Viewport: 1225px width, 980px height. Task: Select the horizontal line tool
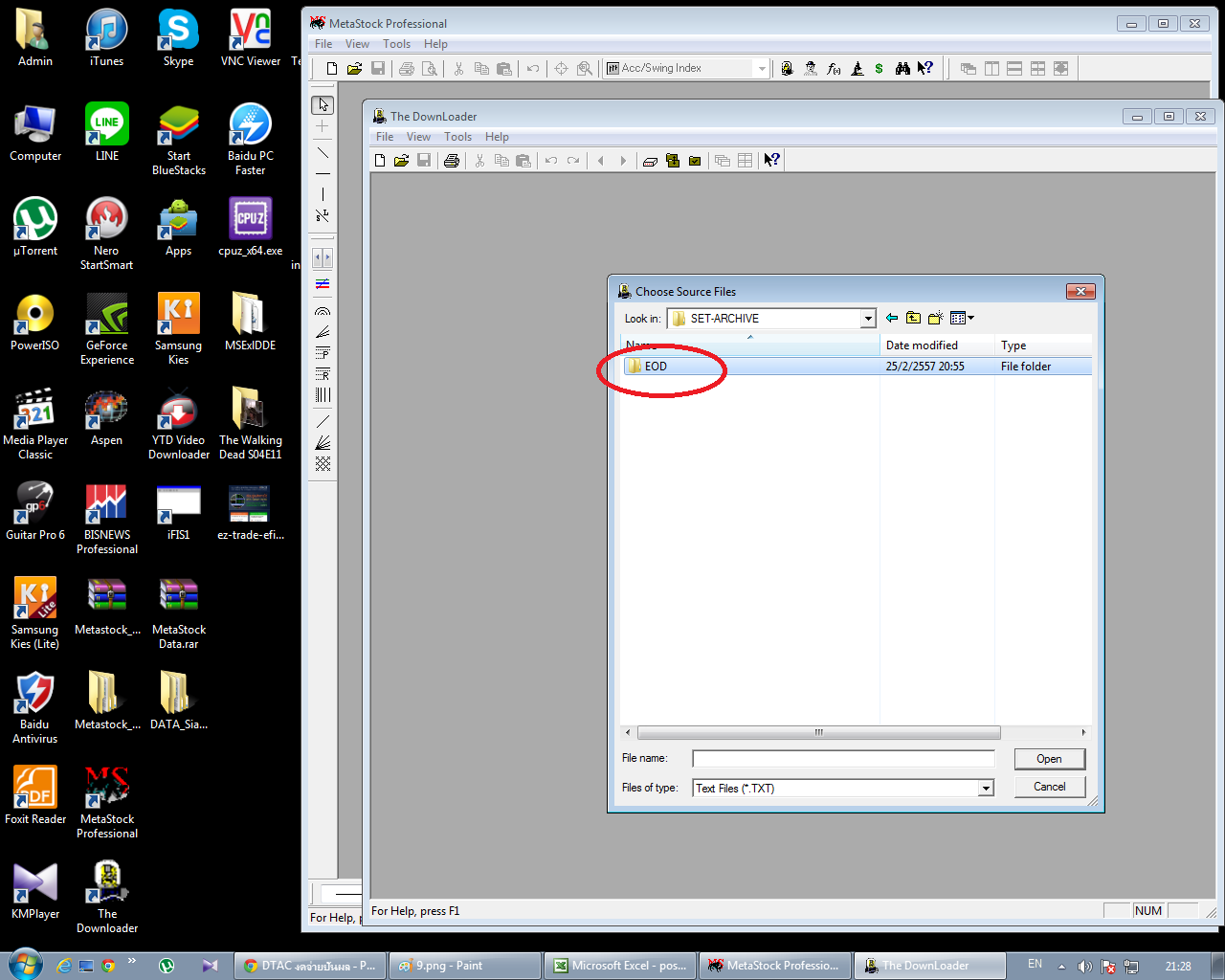[x=323, y=174]
